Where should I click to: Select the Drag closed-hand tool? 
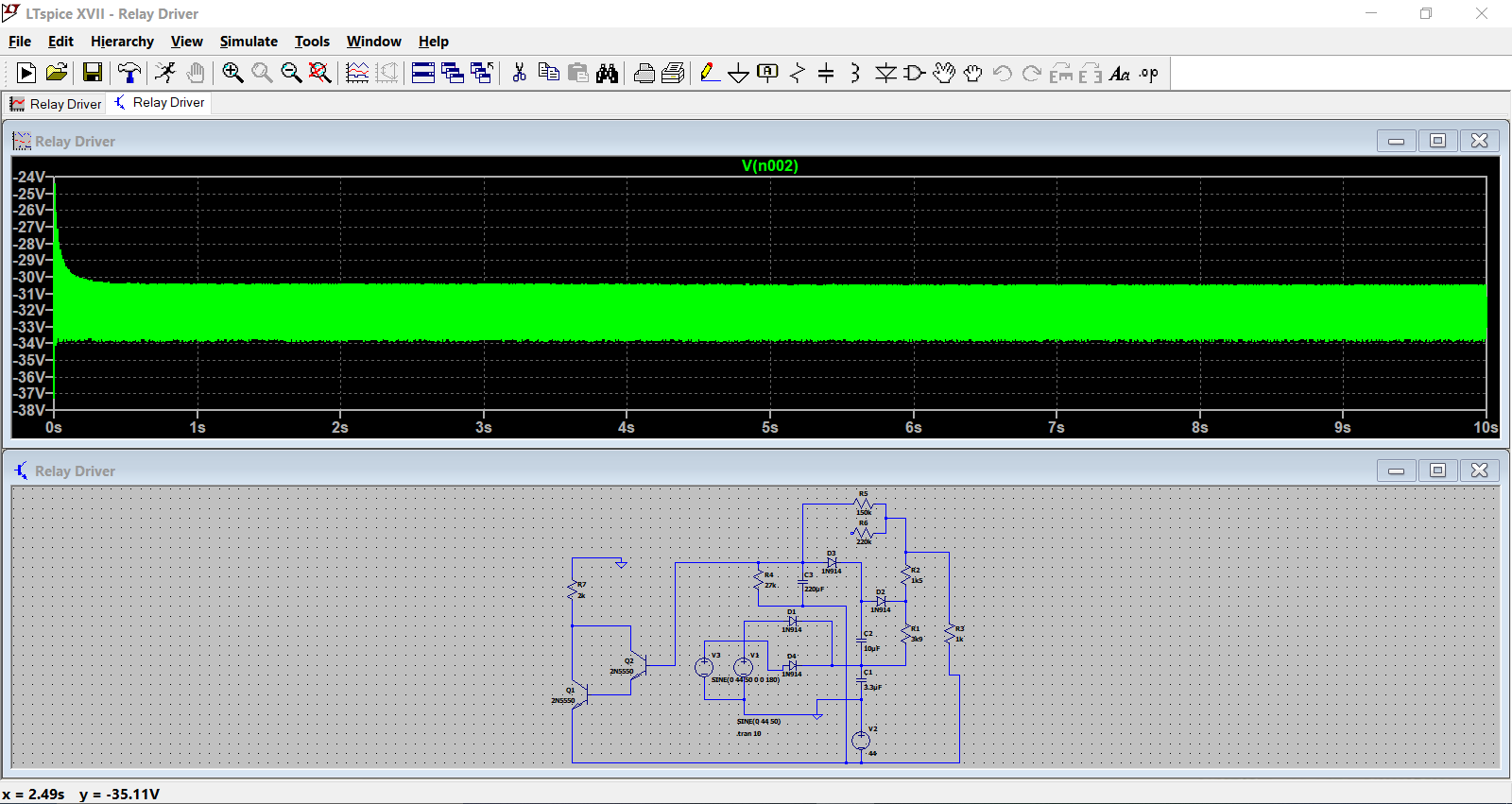pyautogui.click(x=973, y=73)
